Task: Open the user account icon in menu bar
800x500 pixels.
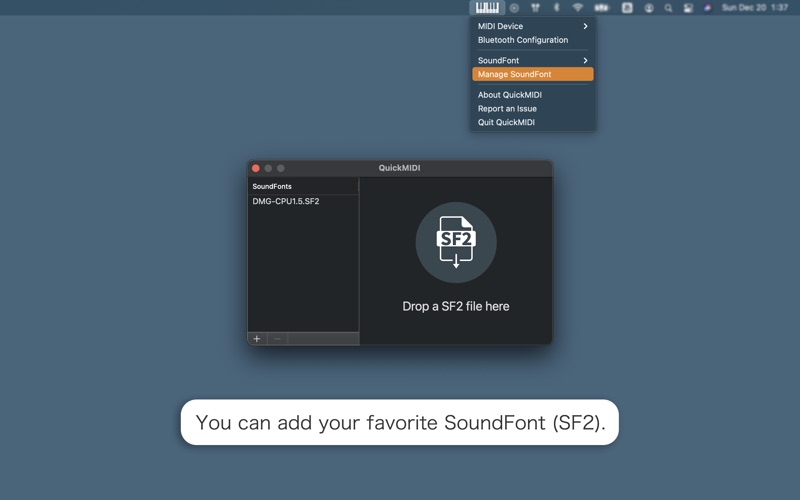Action: coord(649,8)
